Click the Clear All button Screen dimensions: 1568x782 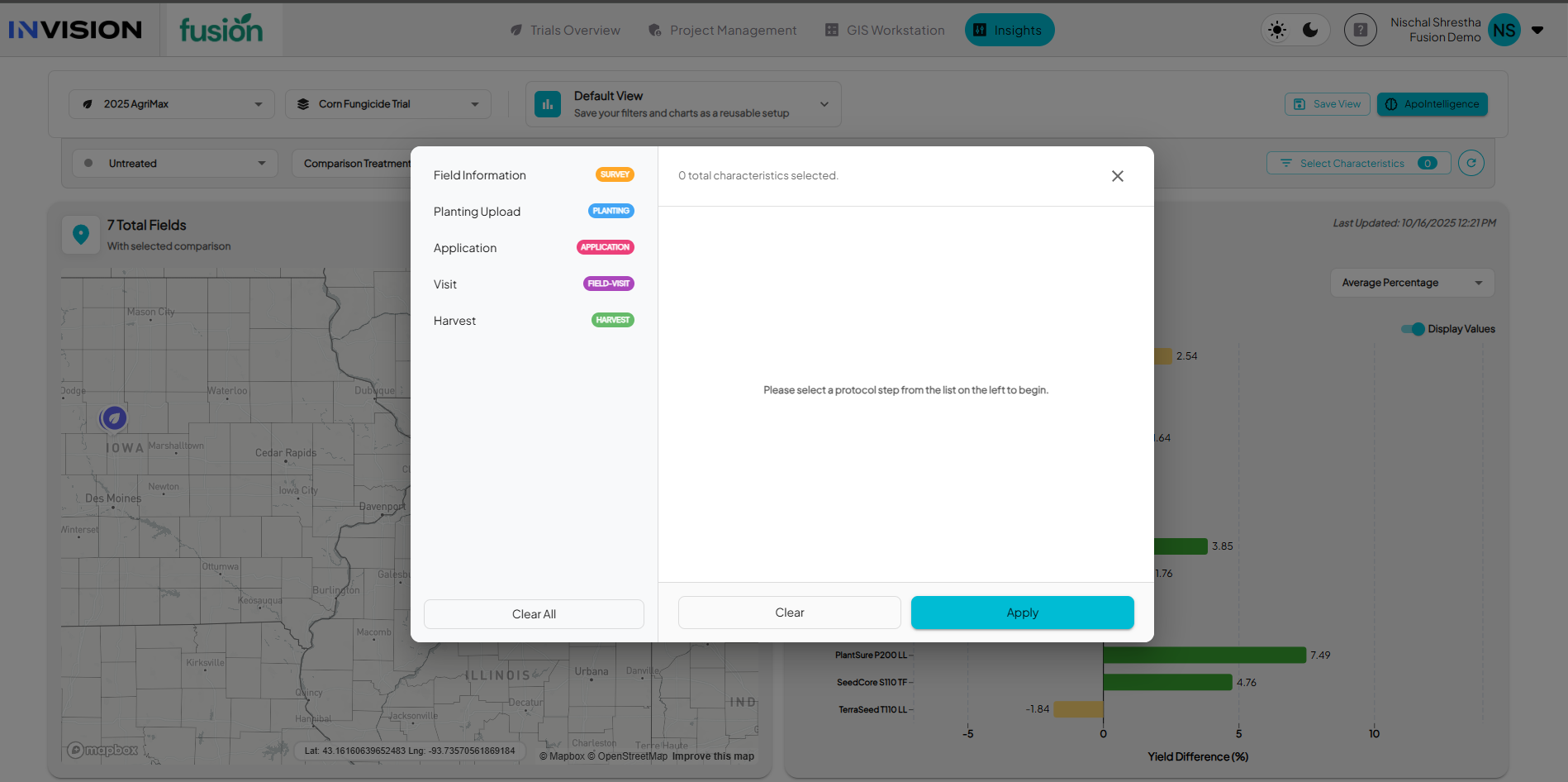534,614
